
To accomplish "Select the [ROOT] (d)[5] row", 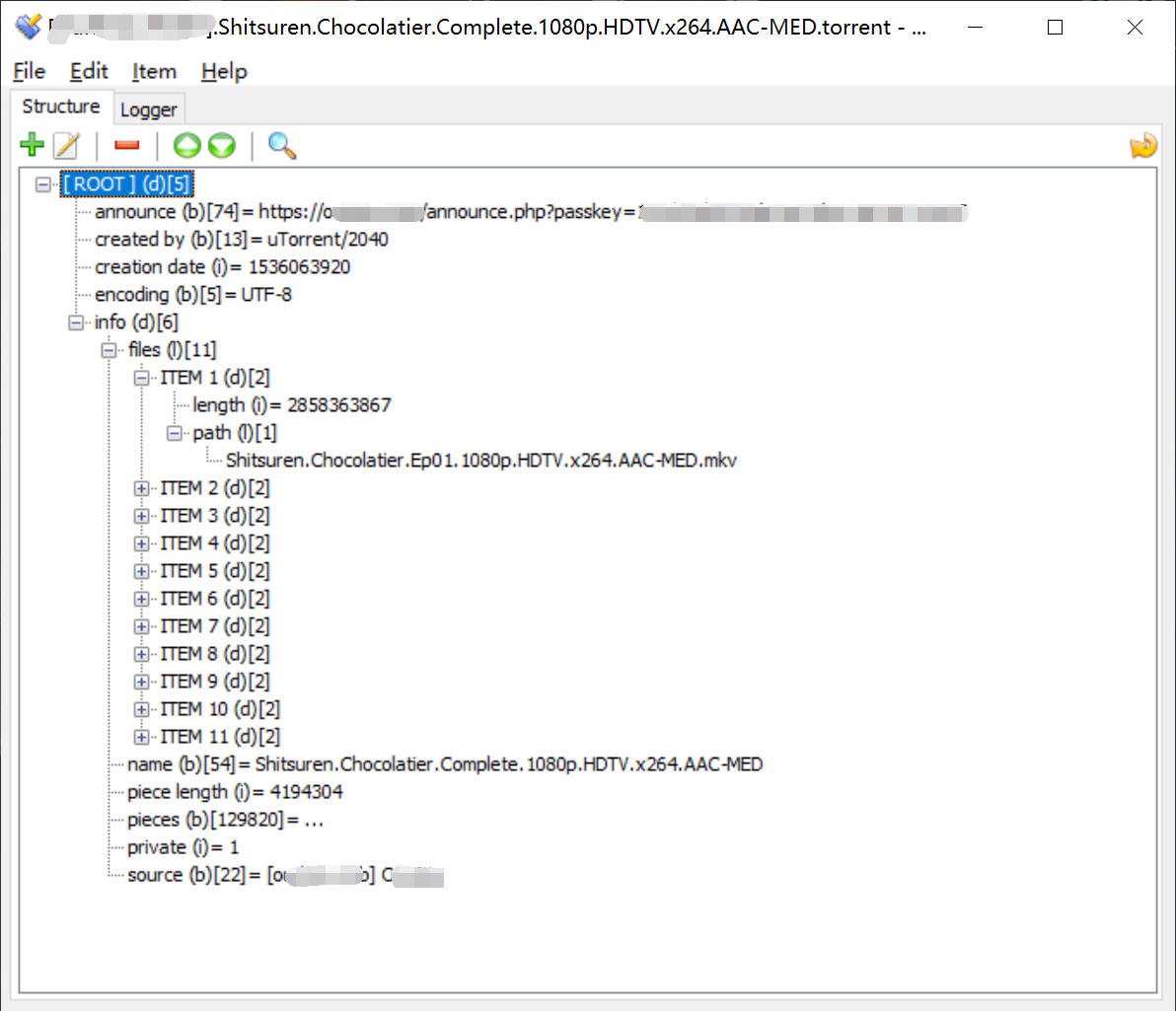I will click(x=126, y=184).
